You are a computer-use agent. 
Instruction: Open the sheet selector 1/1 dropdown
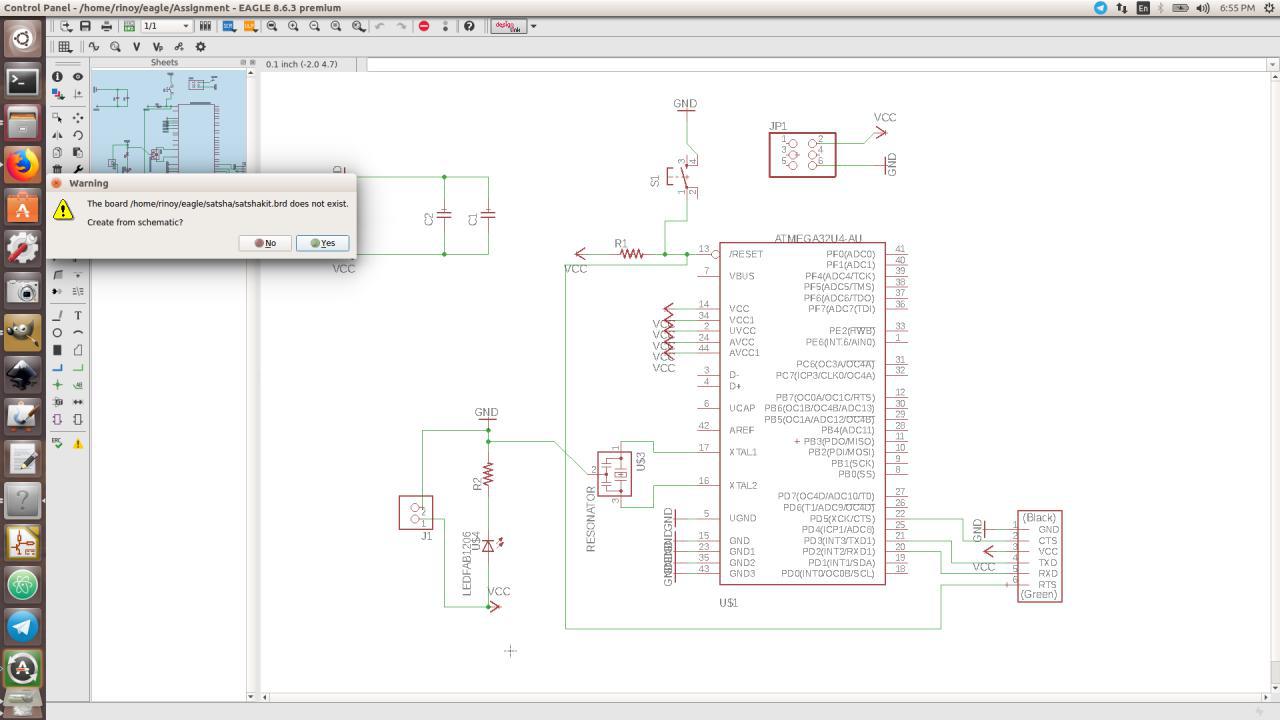(166, 26)
